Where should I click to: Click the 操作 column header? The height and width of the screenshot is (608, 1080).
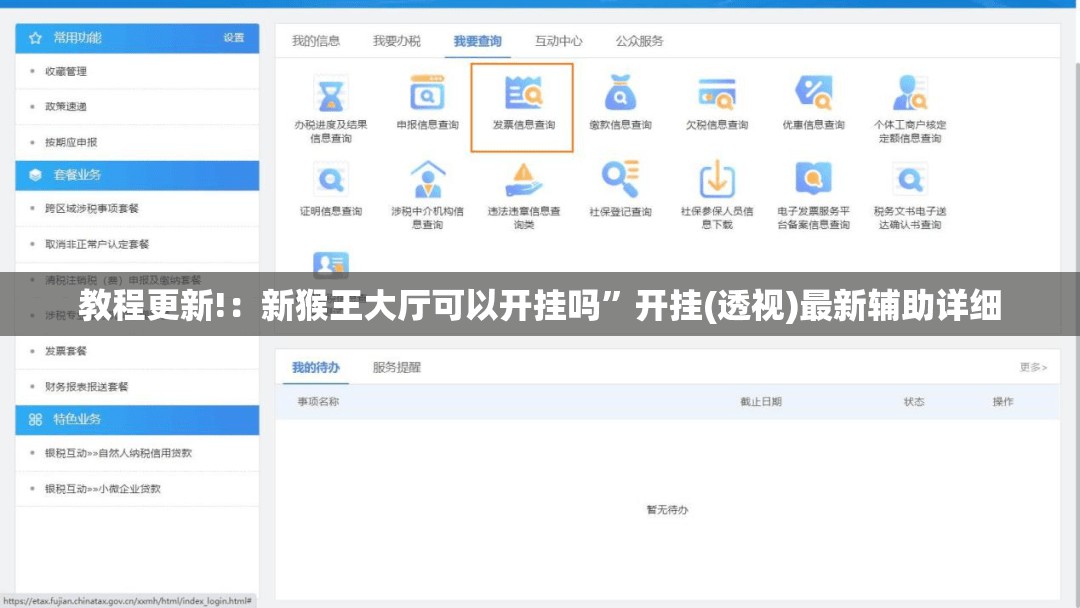[x=1003, y=401]
